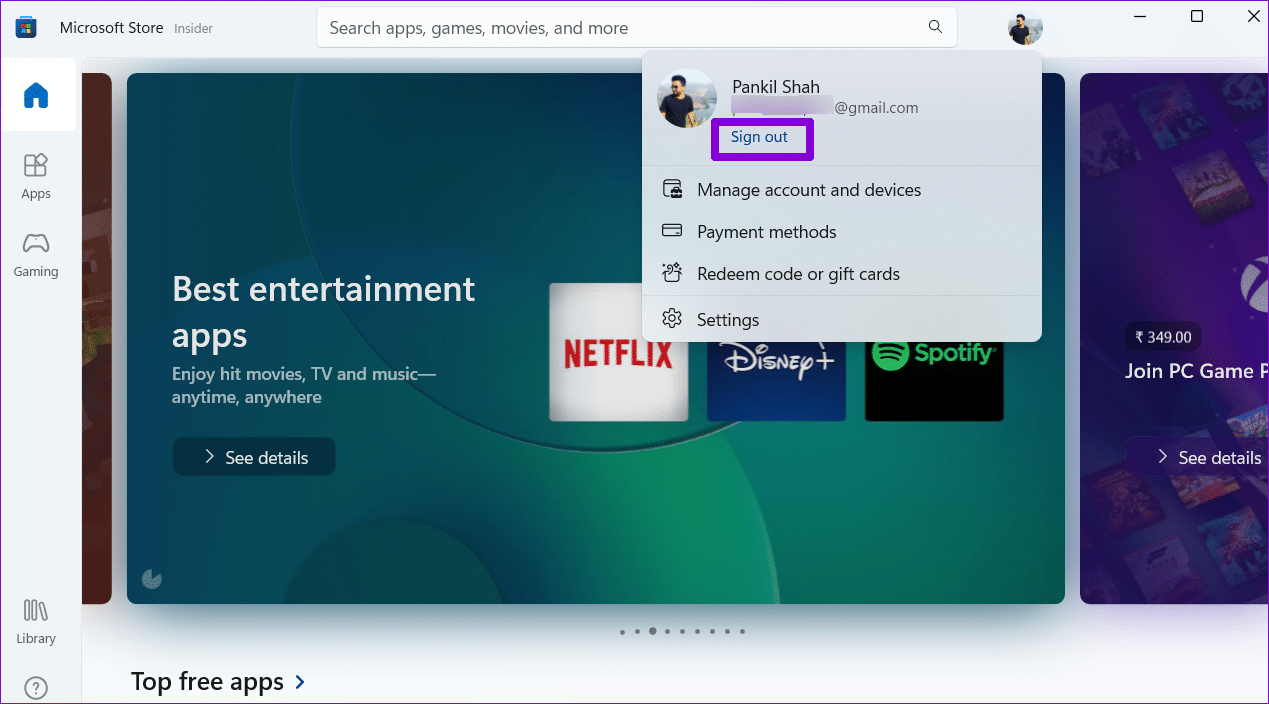This screenshot has height=704, width=1269.
Task: Select the last carousel page dot
Action: 742,632
